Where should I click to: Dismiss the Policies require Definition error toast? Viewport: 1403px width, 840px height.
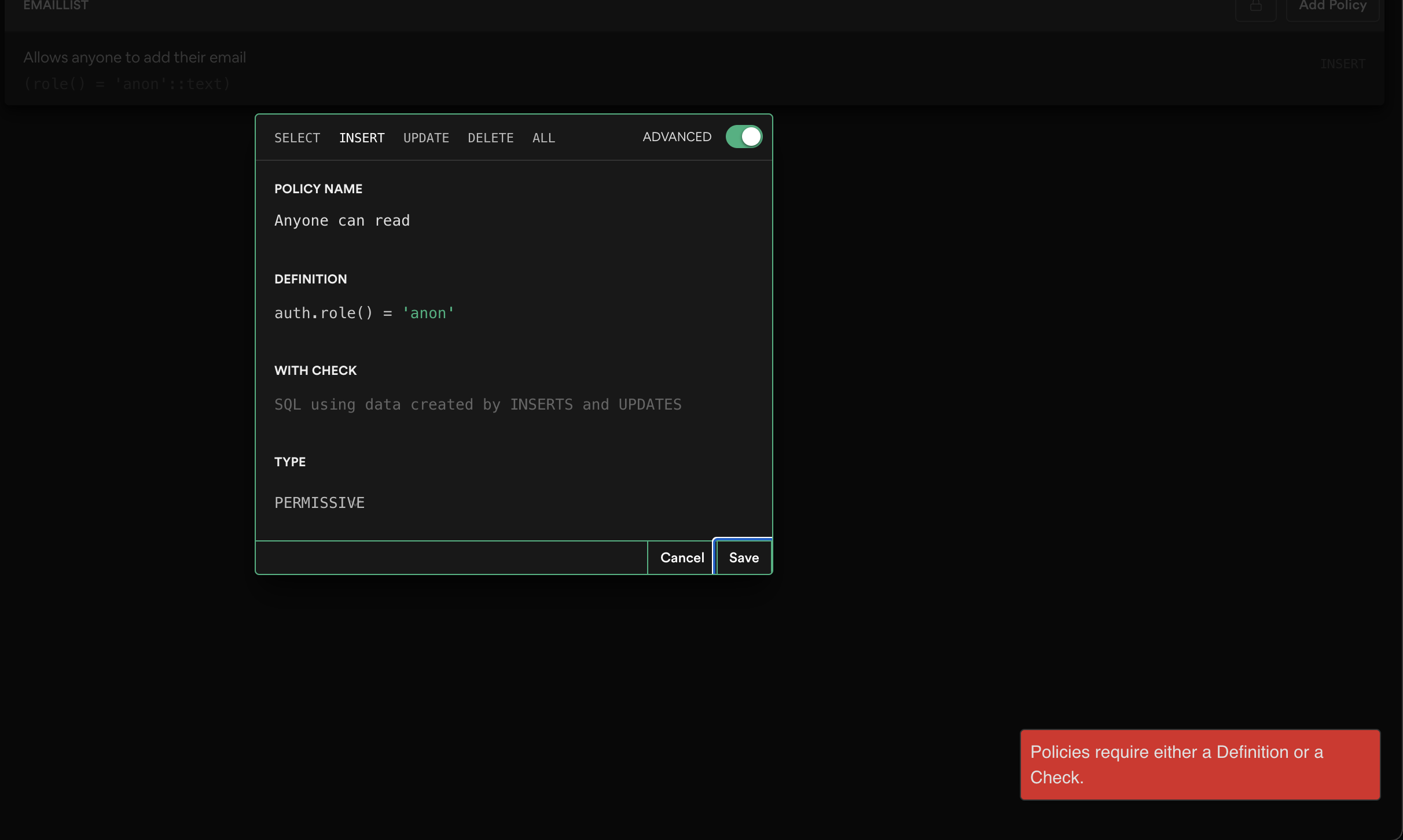pos(1200,764)
